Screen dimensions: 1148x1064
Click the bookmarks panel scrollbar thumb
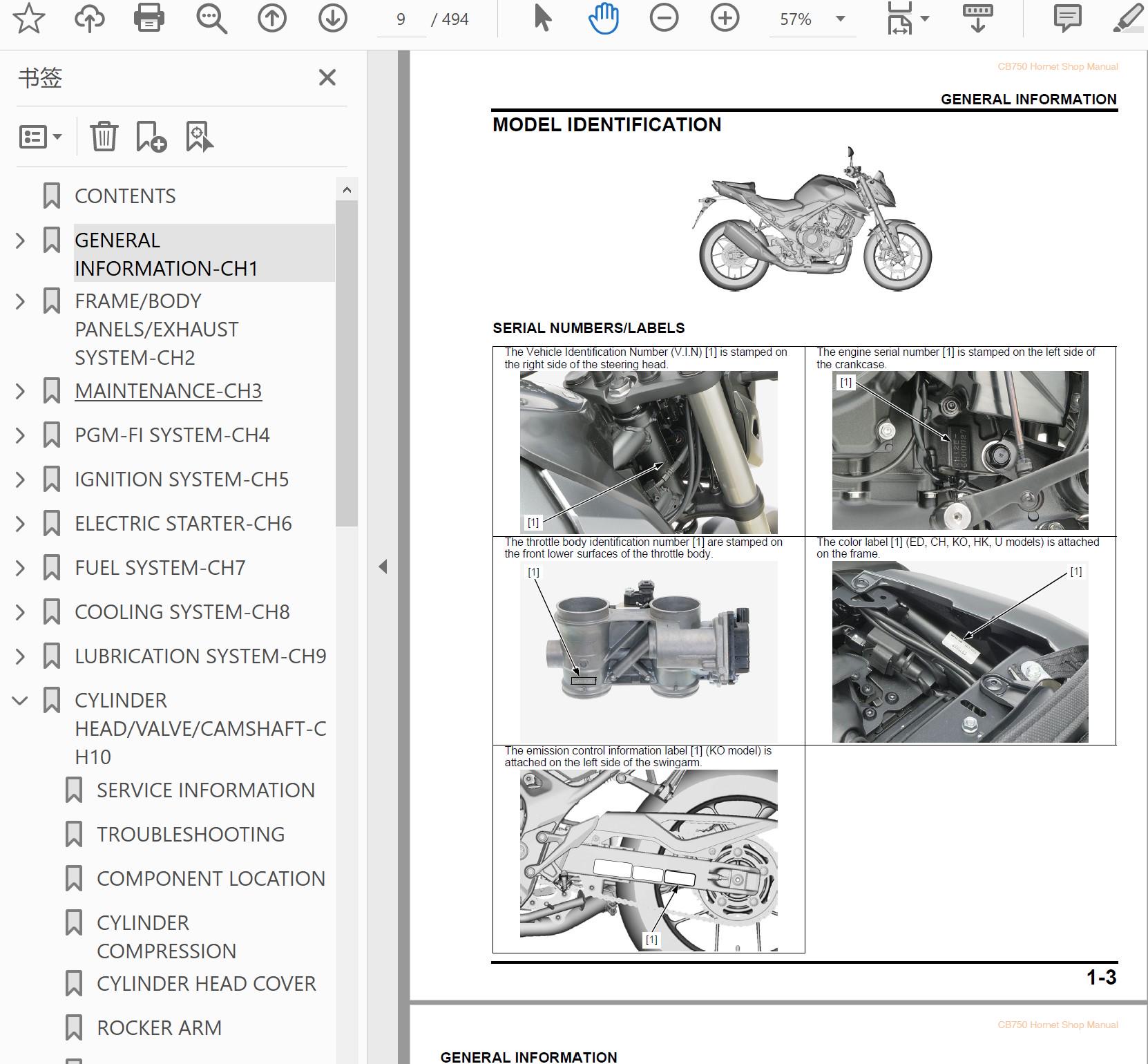pyautogui.click(x=347, y=363)
